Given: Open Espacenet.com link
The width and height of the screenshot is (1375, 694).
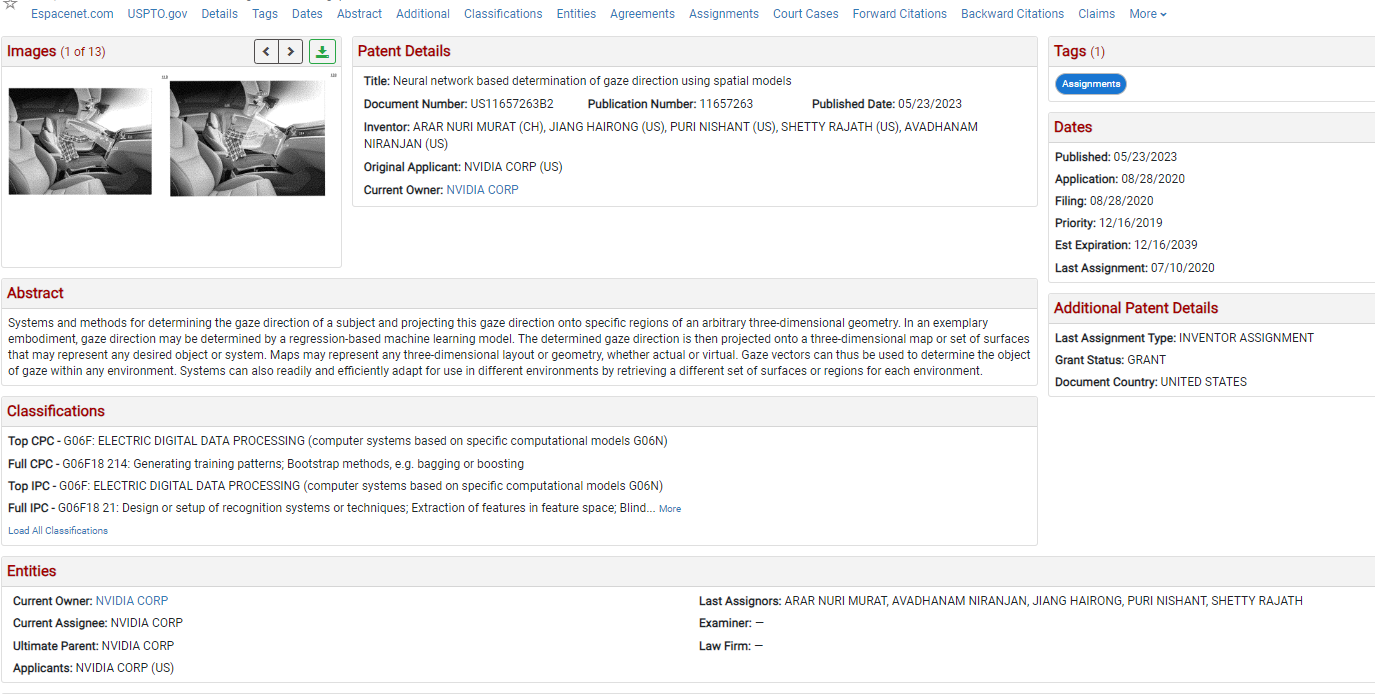Looking at the screenshot, I should pyautogui.click(x=72, y=14).
